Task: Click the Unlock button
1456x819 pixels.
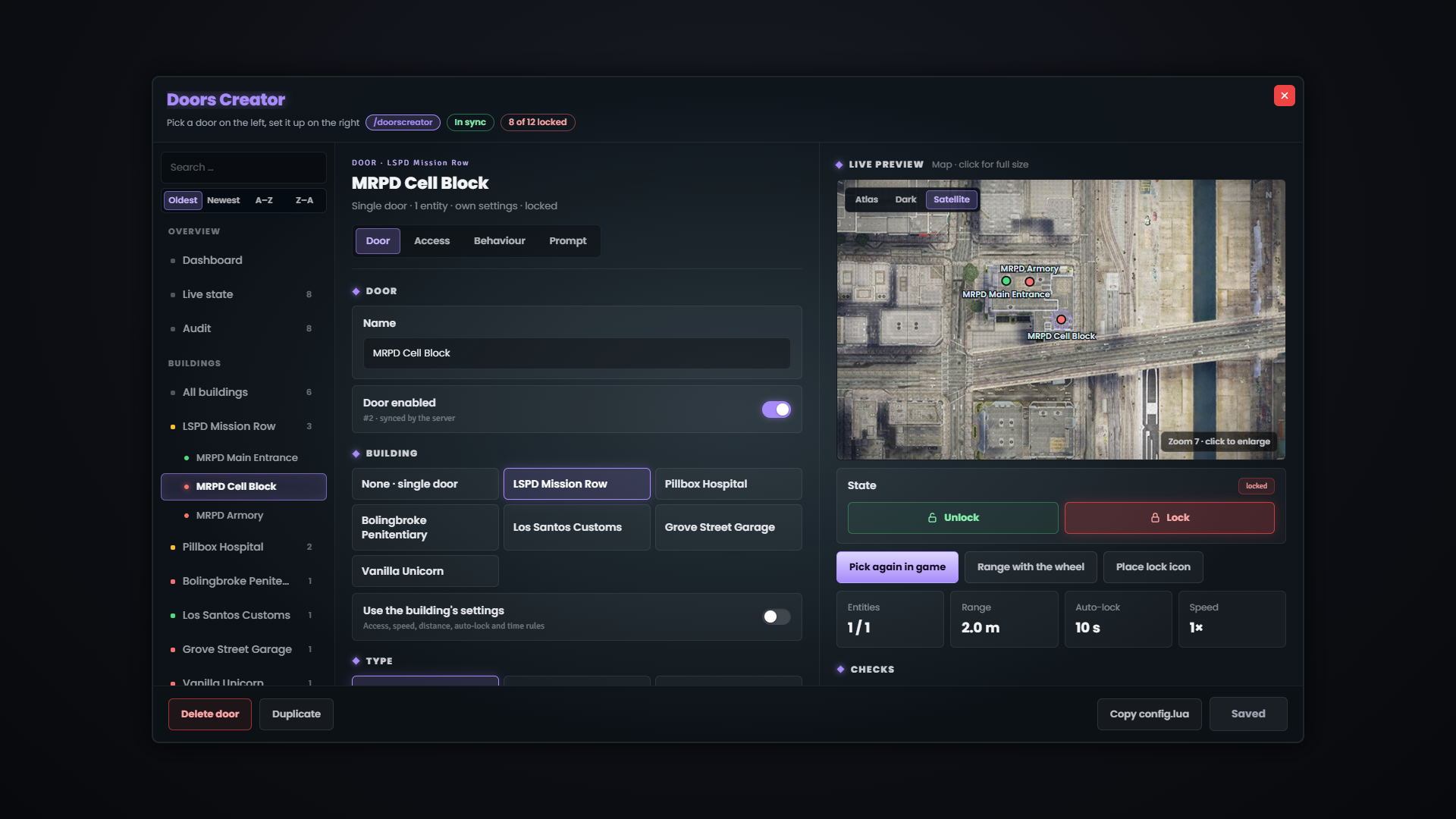Action: pos(952,518)
